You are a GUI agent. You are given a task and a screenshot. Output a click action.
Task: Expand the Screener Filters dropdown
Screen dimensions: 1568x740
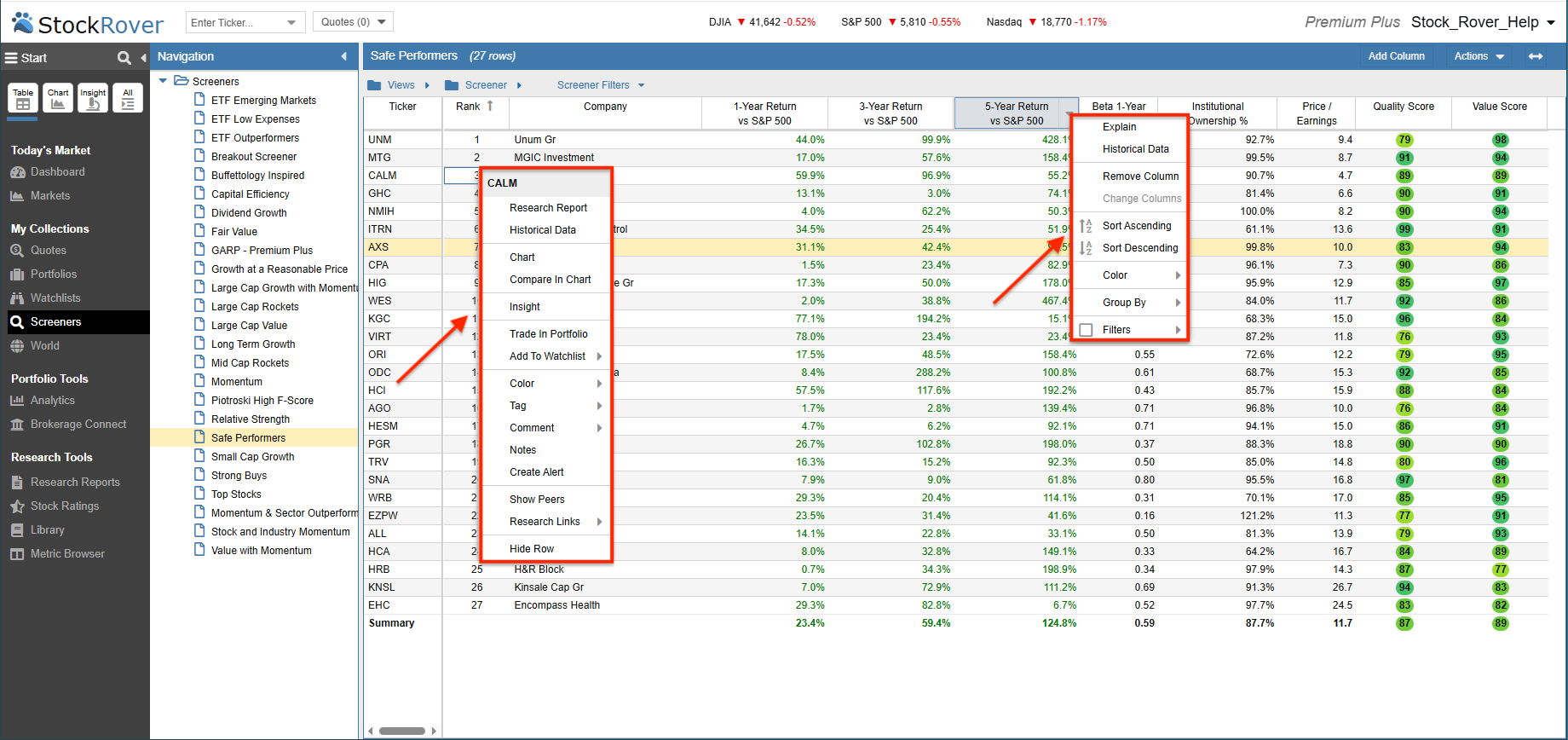(x=601, y=85)
